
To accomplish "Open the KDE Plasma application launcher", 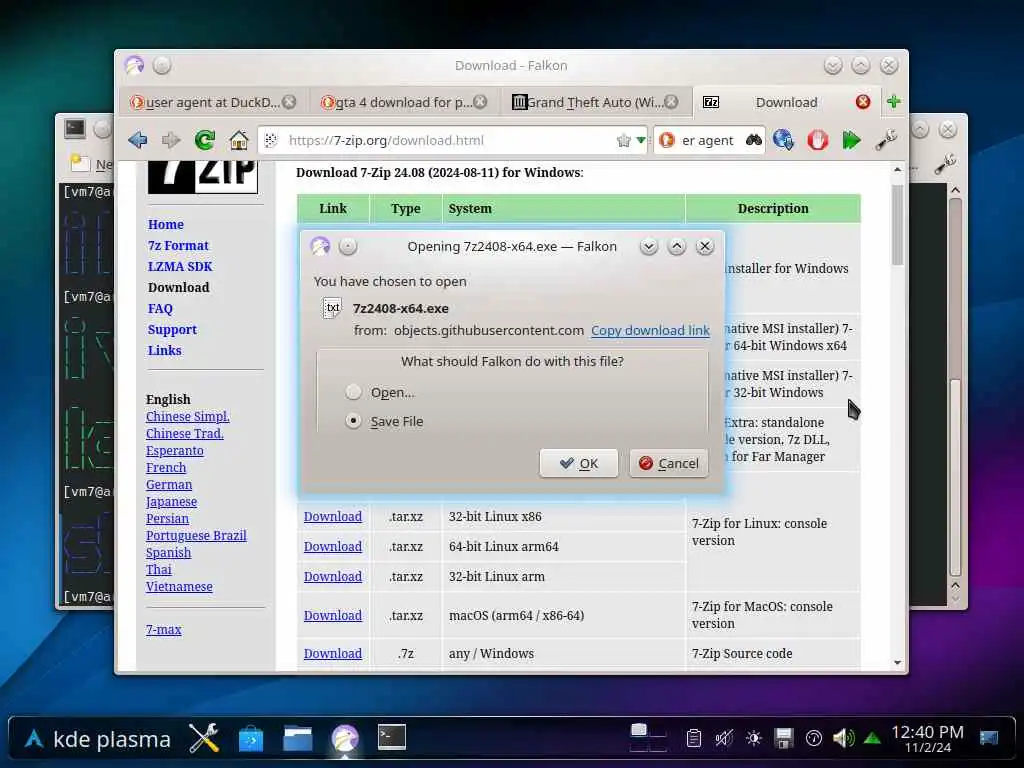I will pyautogui.click(x=97, y=739).
